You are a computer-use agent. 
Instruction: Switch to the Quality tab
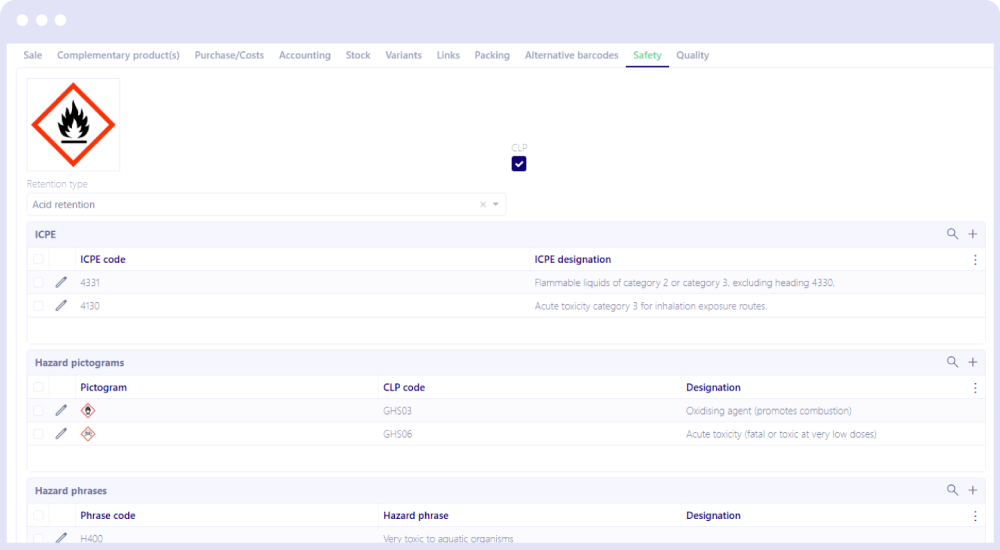(692, 56)
